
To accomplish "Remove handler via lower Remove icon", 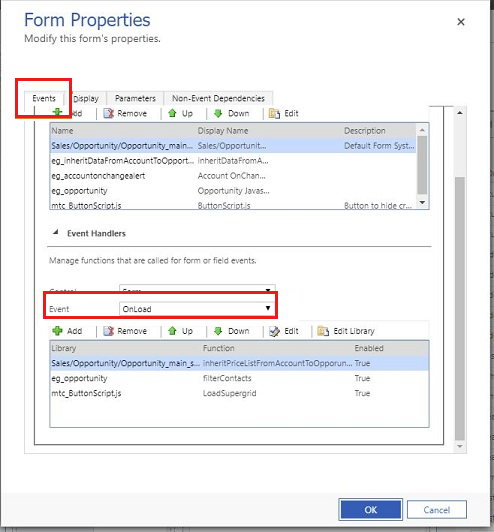I will 109,331.
